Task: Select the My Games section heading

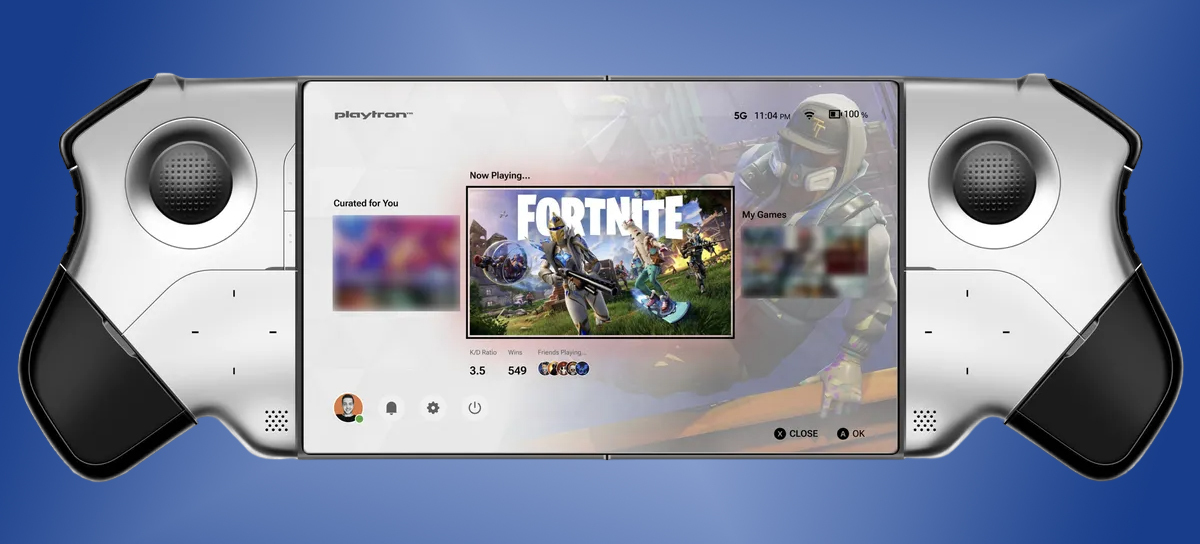Action: click(x=764, y=215)
